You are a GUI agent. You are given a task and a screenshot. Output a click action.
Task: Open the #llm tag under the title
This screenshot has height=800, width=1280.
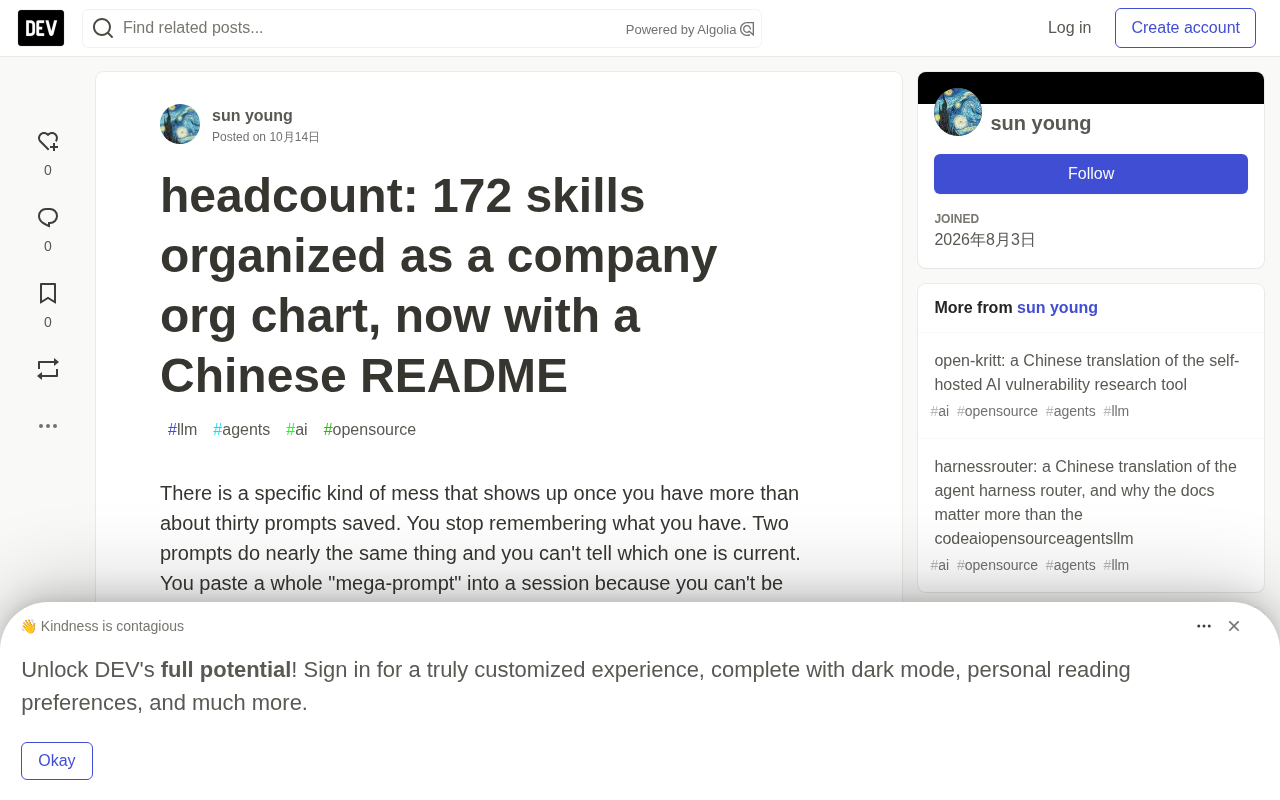pyautogui.click(x=183, y=430)
